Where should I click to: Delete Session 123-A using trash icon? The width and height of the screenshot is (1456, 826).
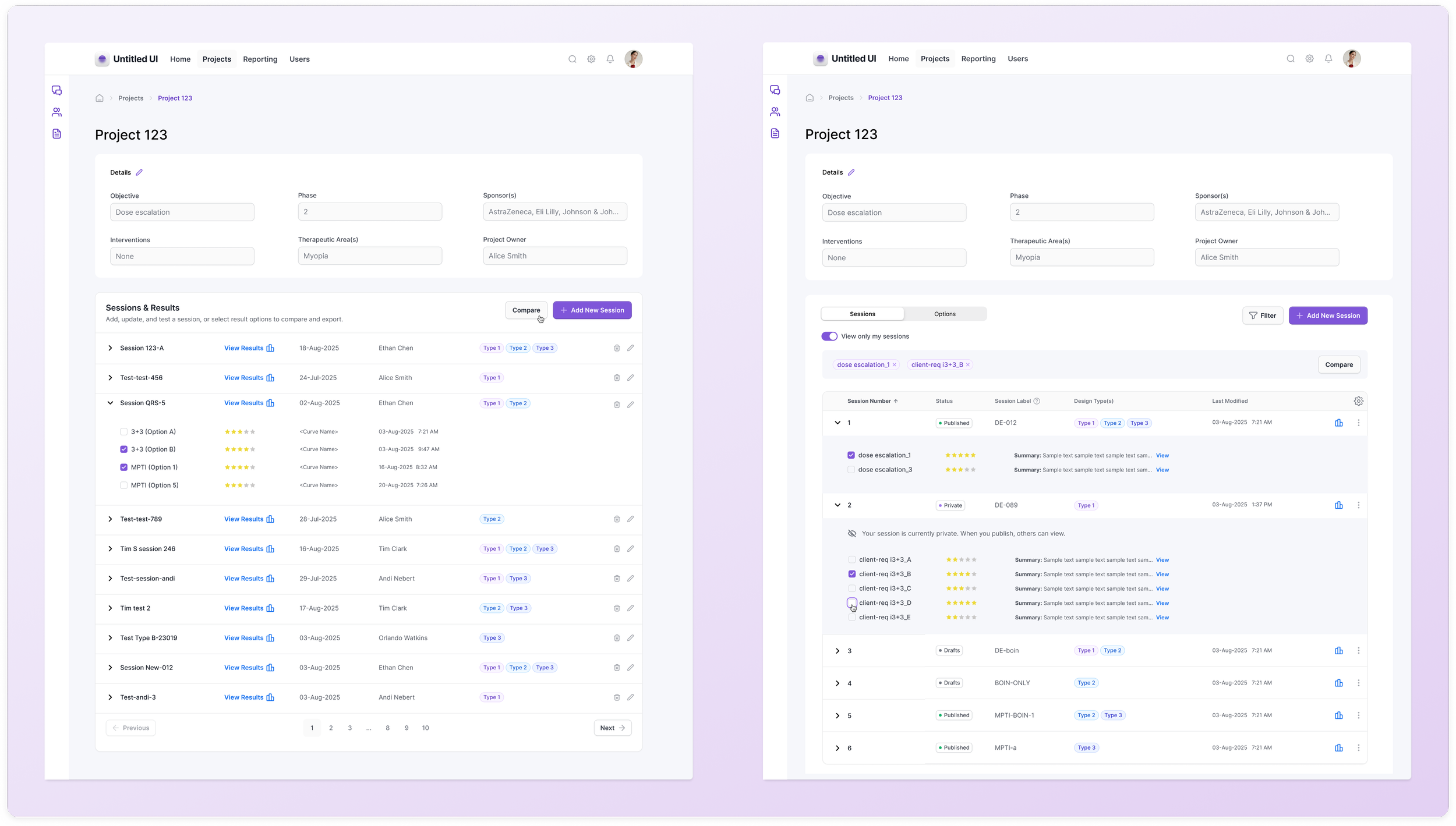(616, 348)
